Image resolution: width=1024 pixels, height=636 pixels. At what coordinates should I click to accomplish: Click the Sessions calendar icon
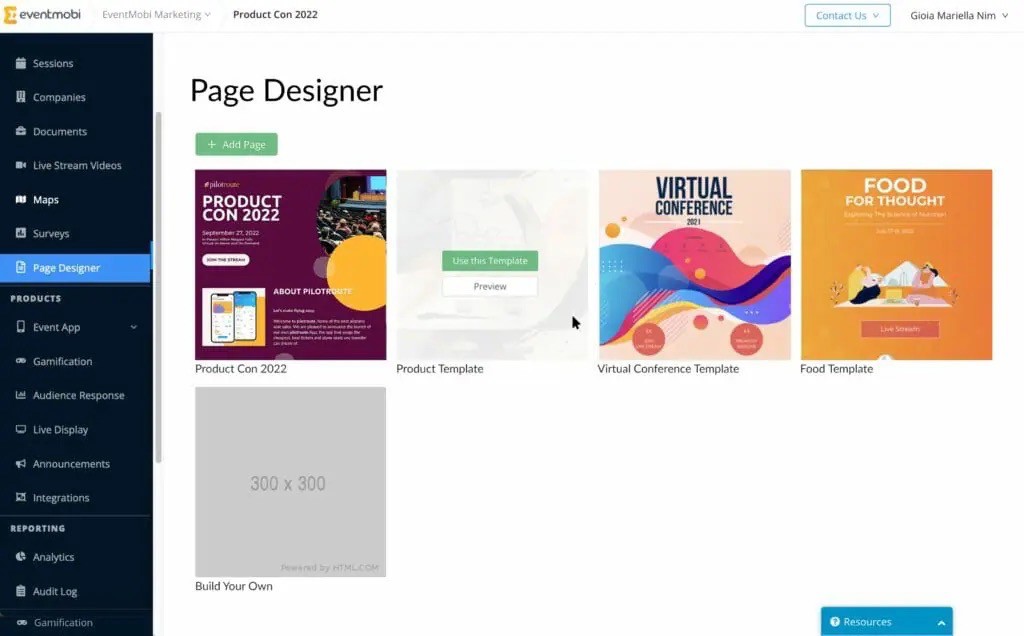(x=21, y=63)
